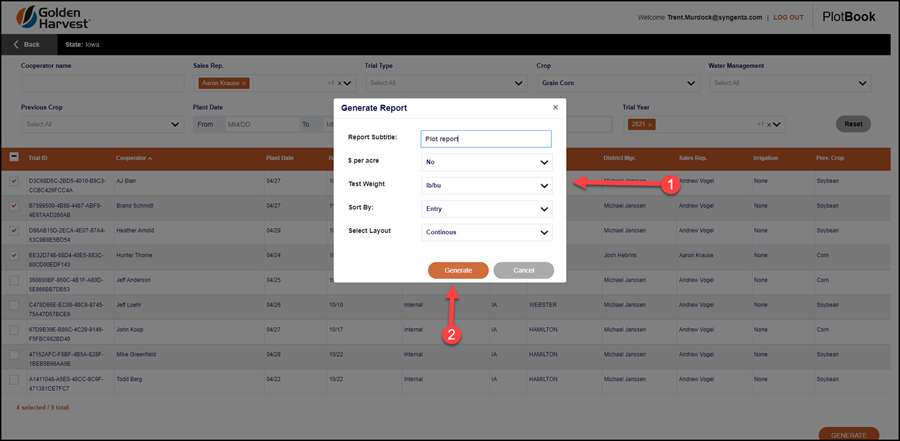Open the Test Weight dropdown
The image size is (900, 441).
pos(487,185)
